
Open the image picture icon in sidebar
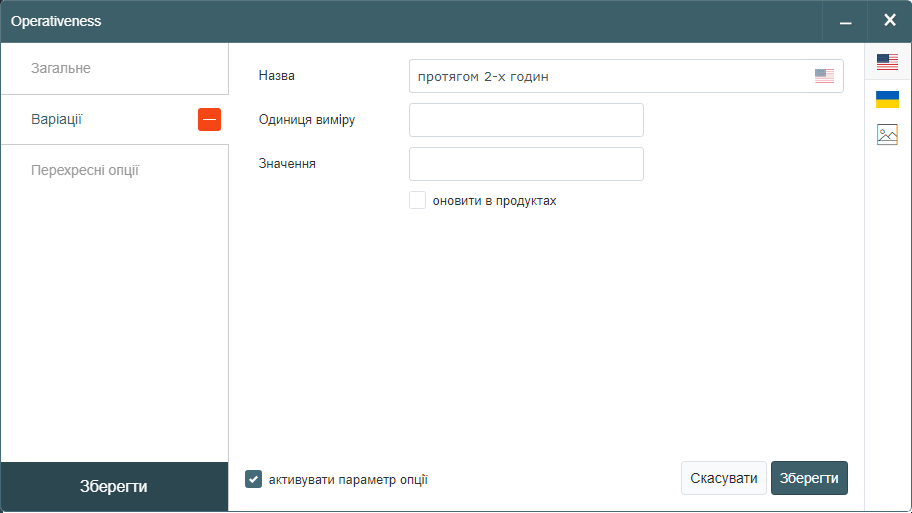pyautogui.click(x=887, y=134)
